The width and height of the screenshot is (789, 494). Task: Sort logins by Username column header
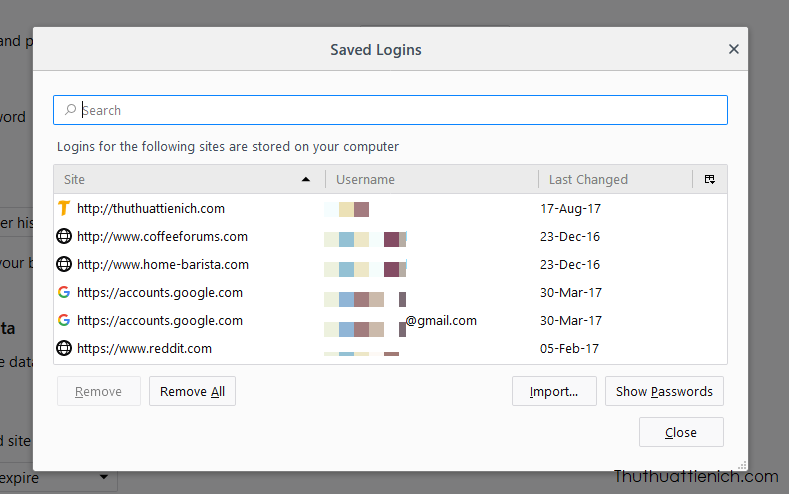[430, 180]
